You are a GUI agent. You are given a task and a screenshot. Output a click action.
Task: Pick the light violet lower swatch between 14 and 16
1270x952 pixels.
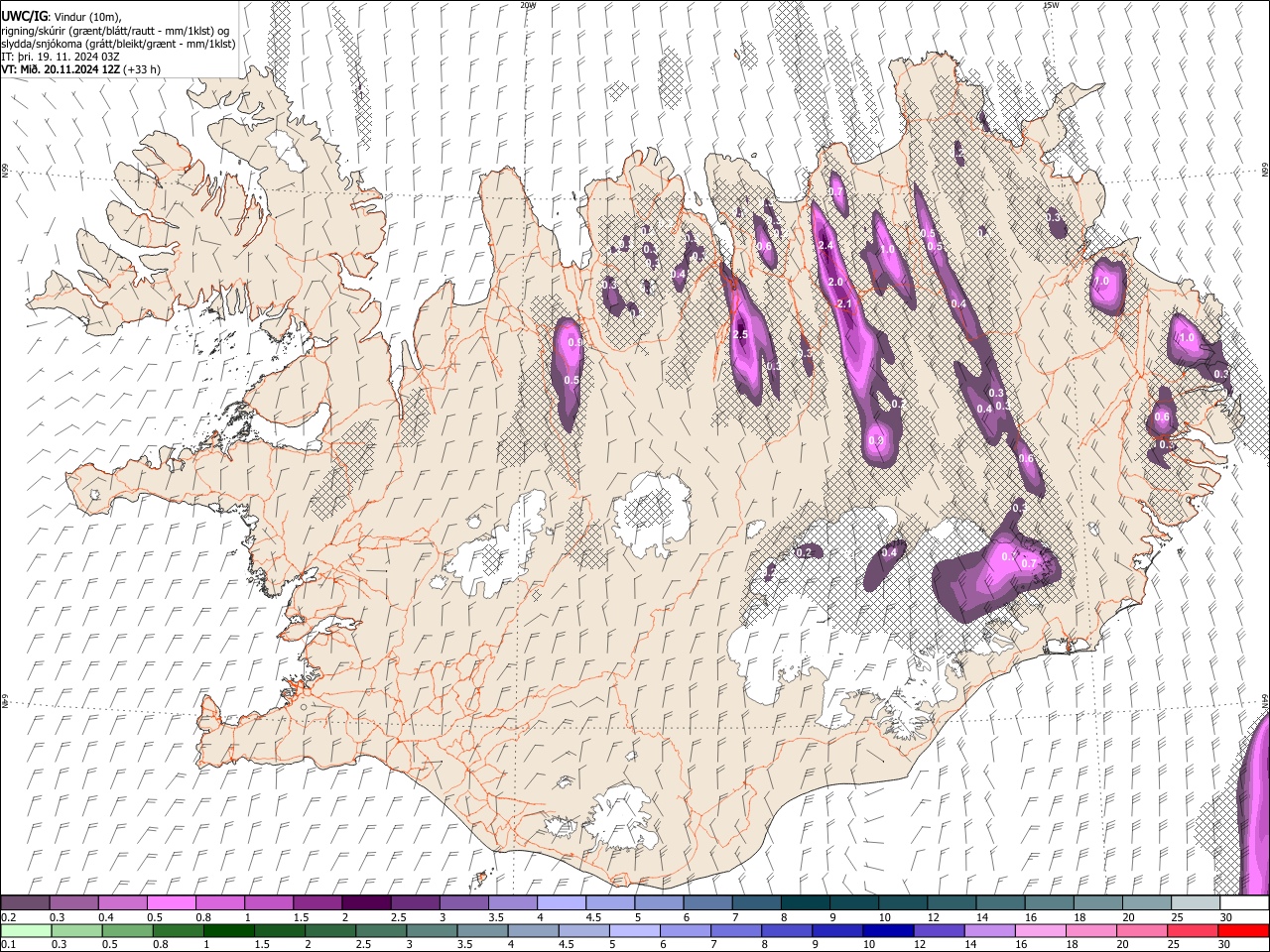(x=990, y=930)
